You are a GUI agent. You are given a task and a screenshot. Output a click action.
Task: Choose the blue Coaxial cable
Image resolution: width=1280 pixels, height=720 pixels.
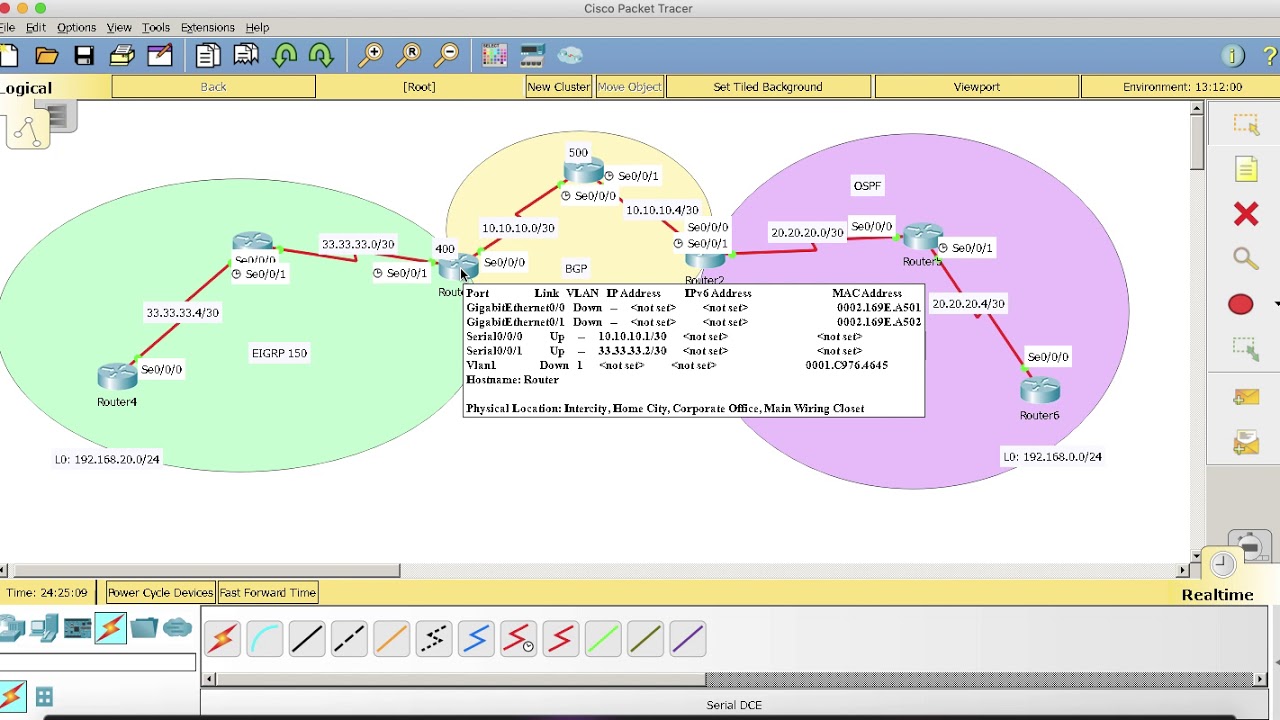[476, 639]
